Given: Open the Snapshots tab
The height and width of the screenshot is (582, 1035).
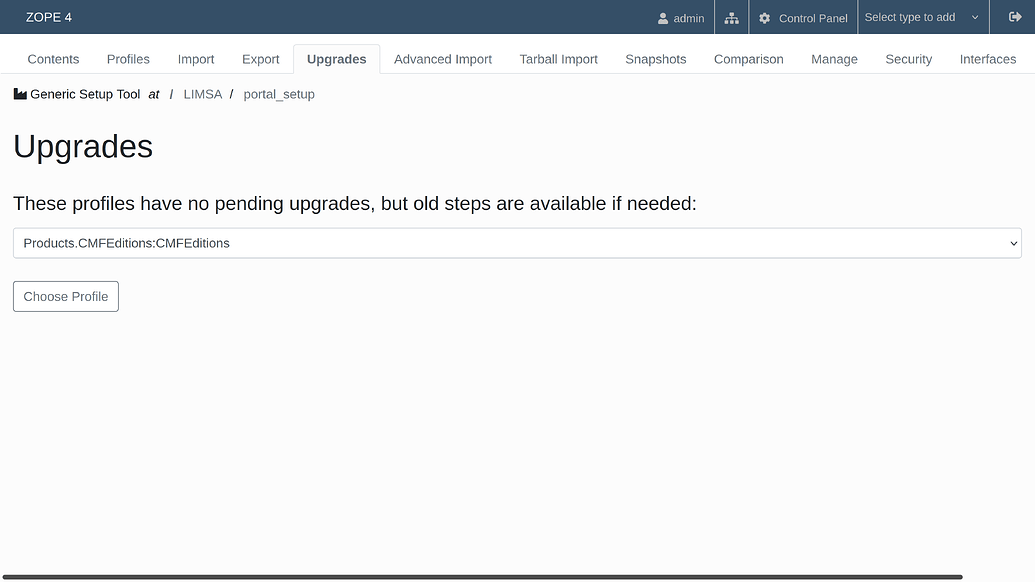Looking at the screenshot, I should tap(655, 59).
